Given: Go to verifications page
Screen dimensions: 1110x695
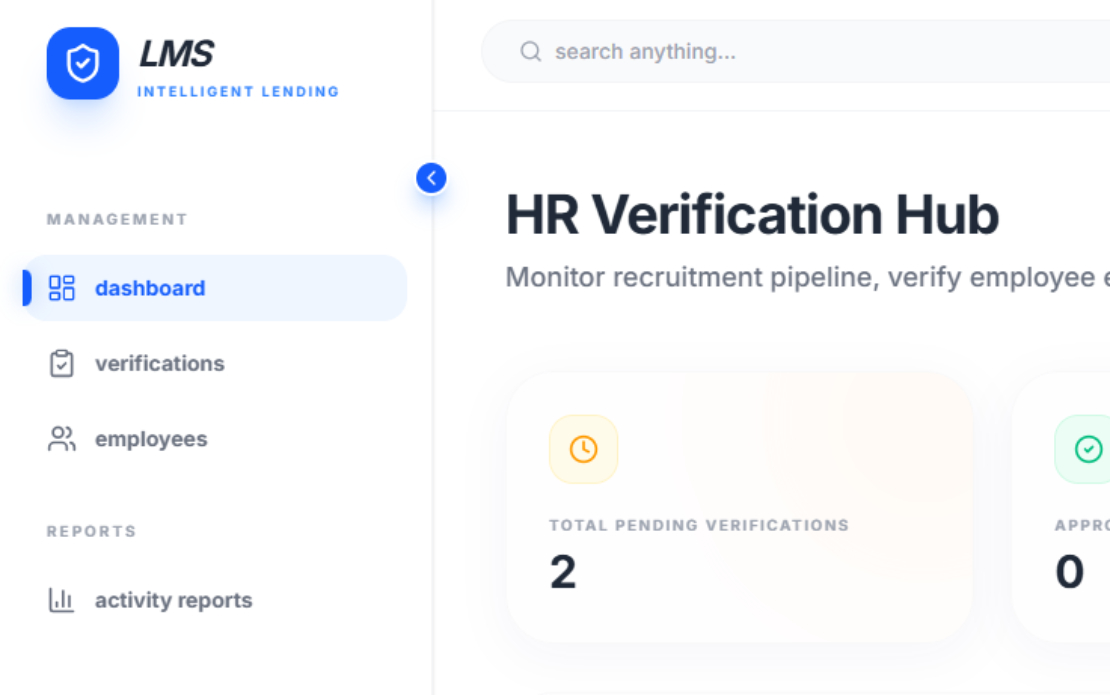Looking at the screenshot, I should [215, 364].
